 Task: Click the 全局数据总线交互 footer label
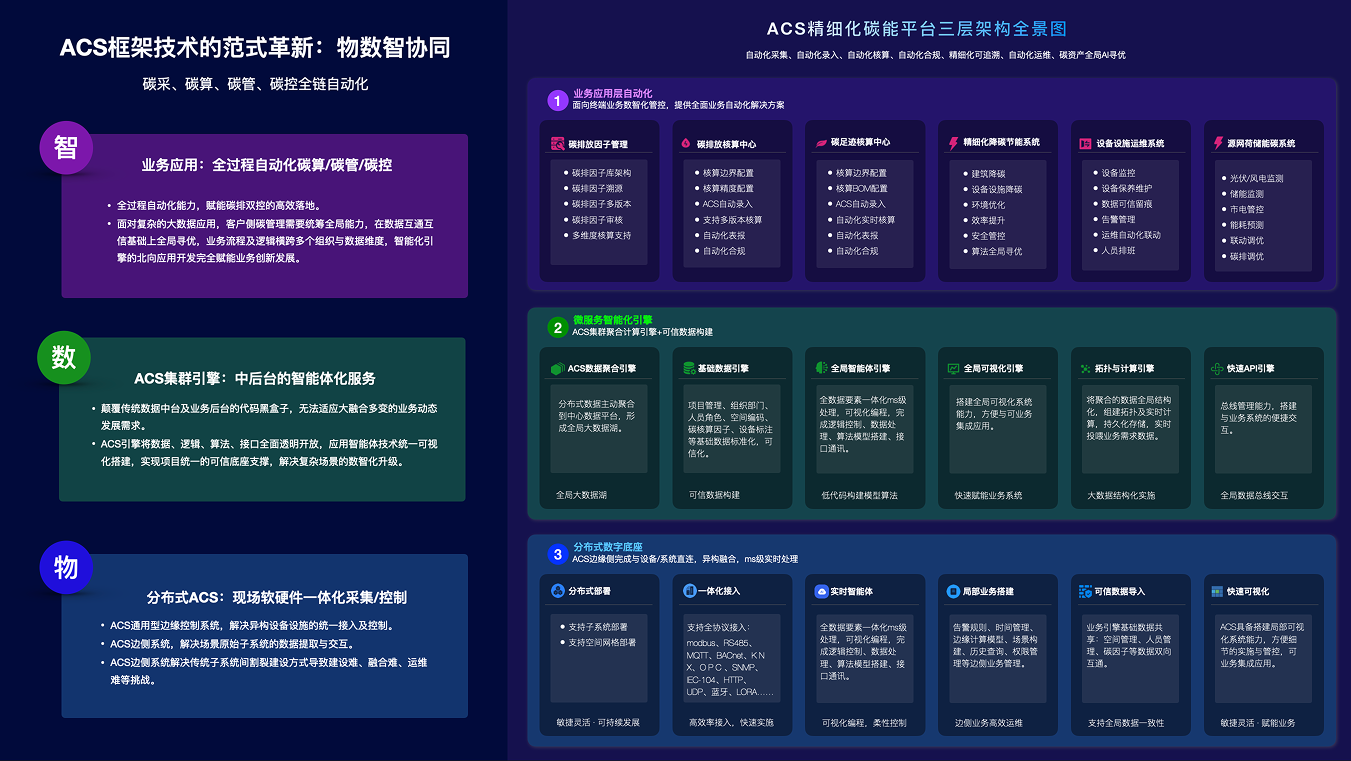1254,495
